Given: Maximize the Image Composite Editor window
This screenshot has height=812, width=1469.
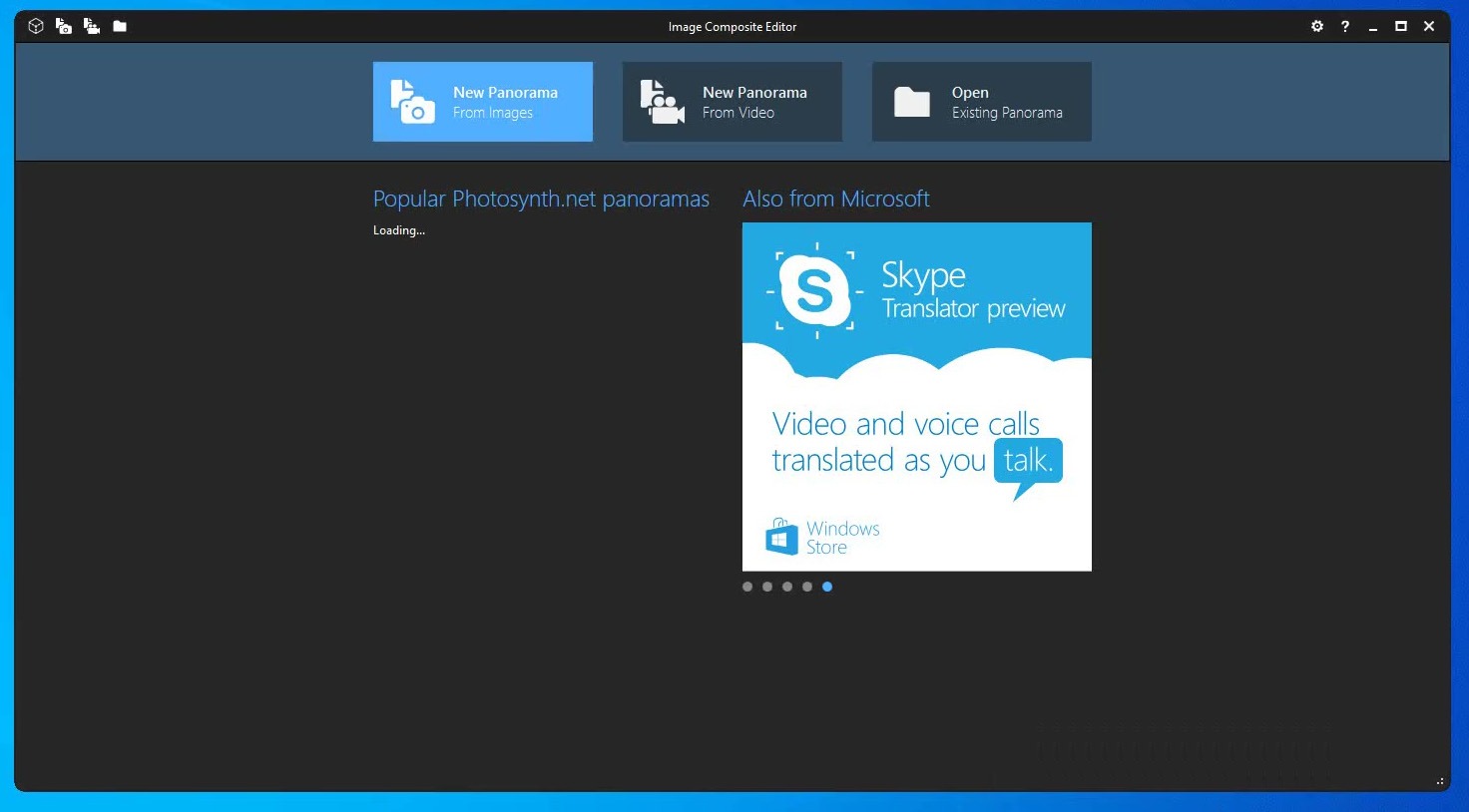Looking at the screenshot, I should (1401, 26).
